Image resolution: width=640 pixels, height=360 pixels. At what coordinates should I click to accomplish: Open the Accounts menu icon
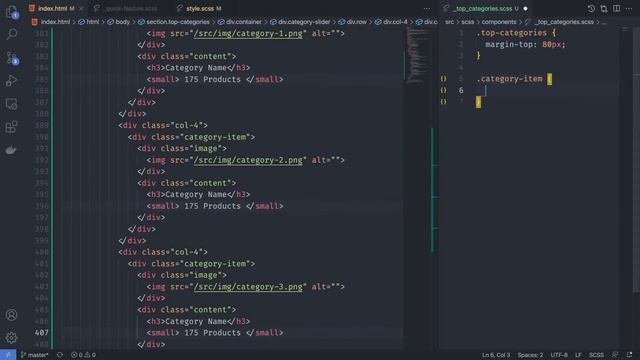[11, 315]
